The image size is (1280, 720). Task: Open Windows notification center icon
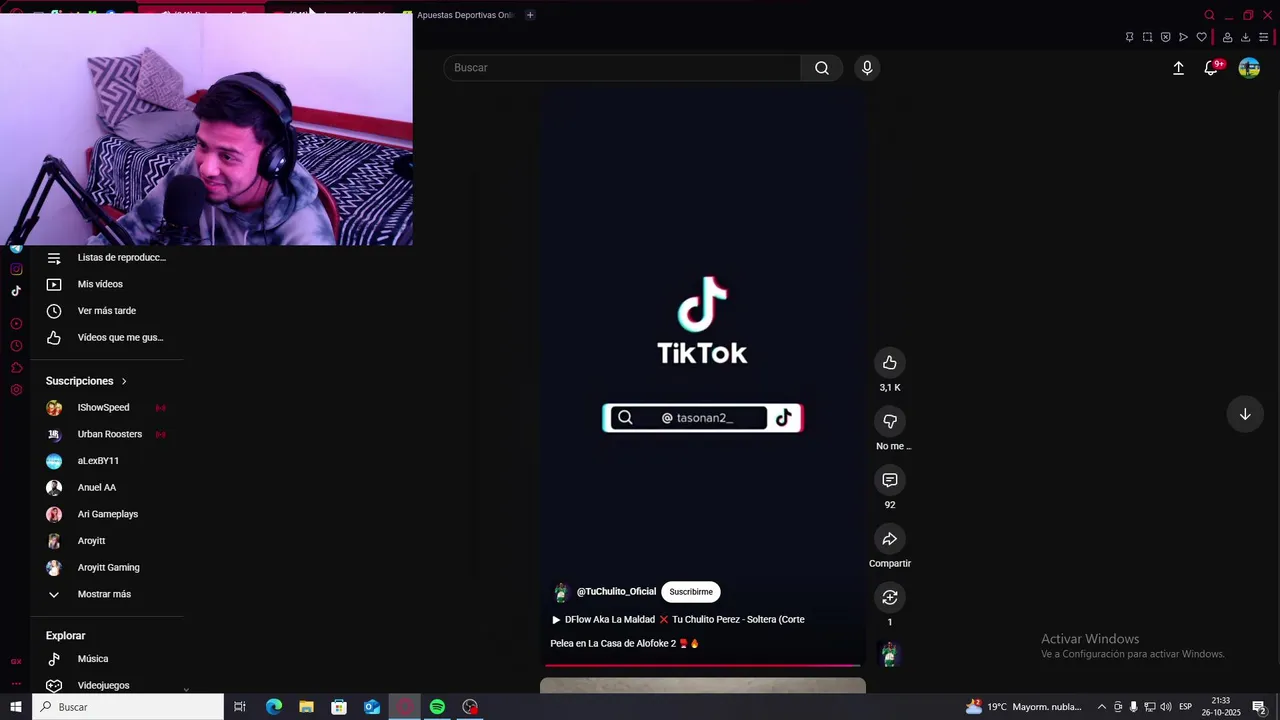coord(1259,707)
